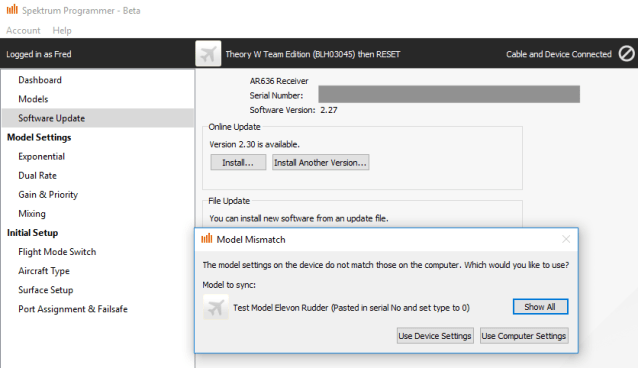This screenshot has width=638, height=368.
Task: Click the Model Settings section heading
Action: pyautogui.click(x=39, y=138)
